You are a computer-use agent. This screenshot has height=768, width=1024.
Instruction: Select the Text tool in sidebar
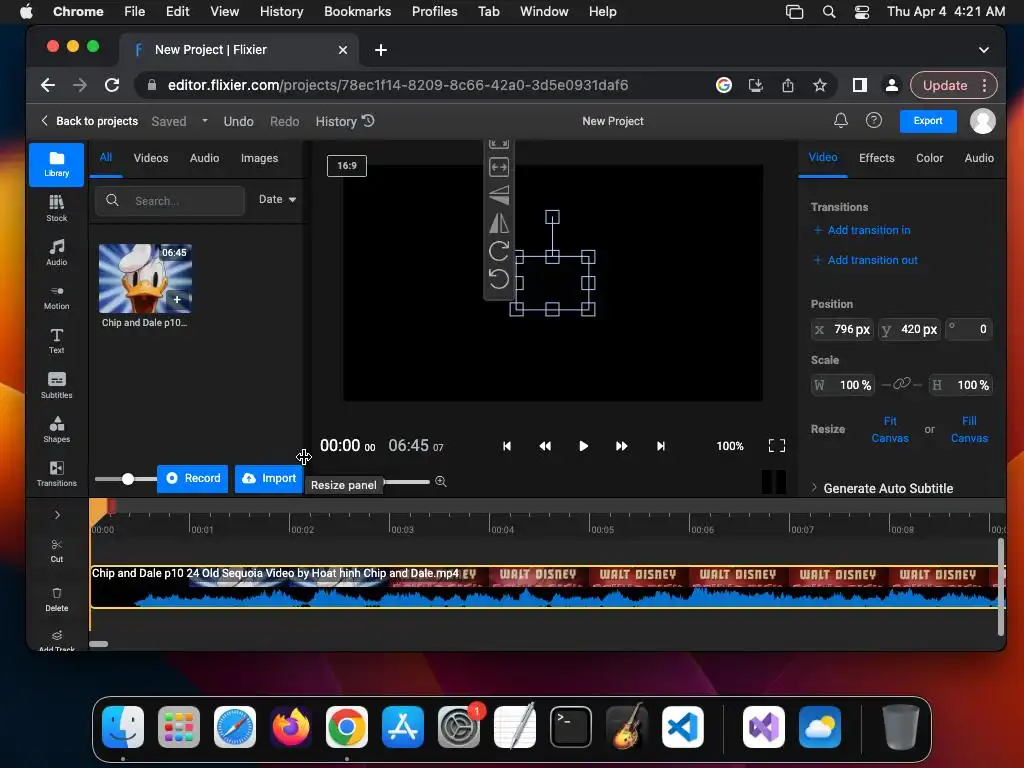click(56, 341)
